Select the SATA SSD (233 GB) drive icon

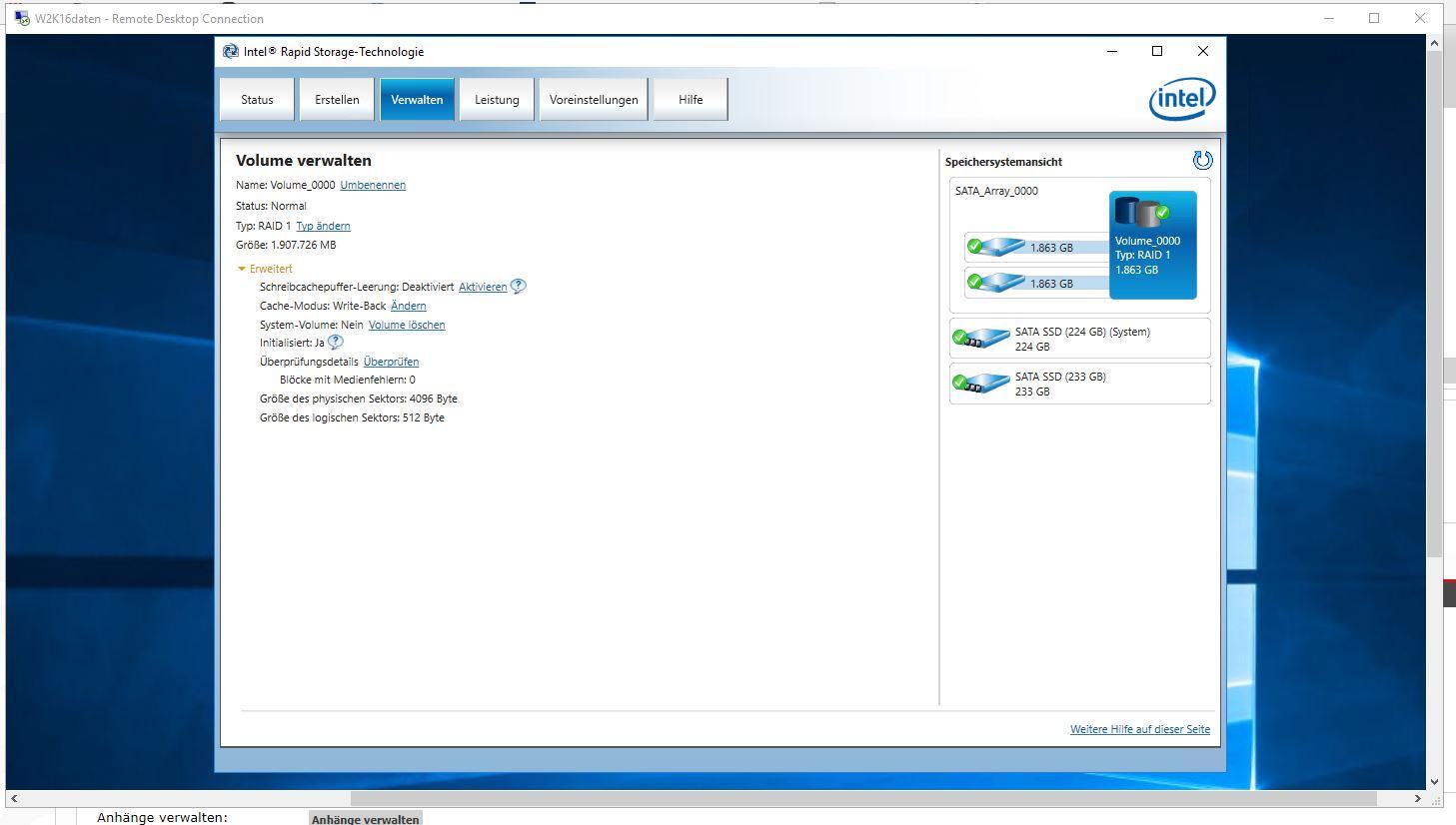click(x=980, y=384)
